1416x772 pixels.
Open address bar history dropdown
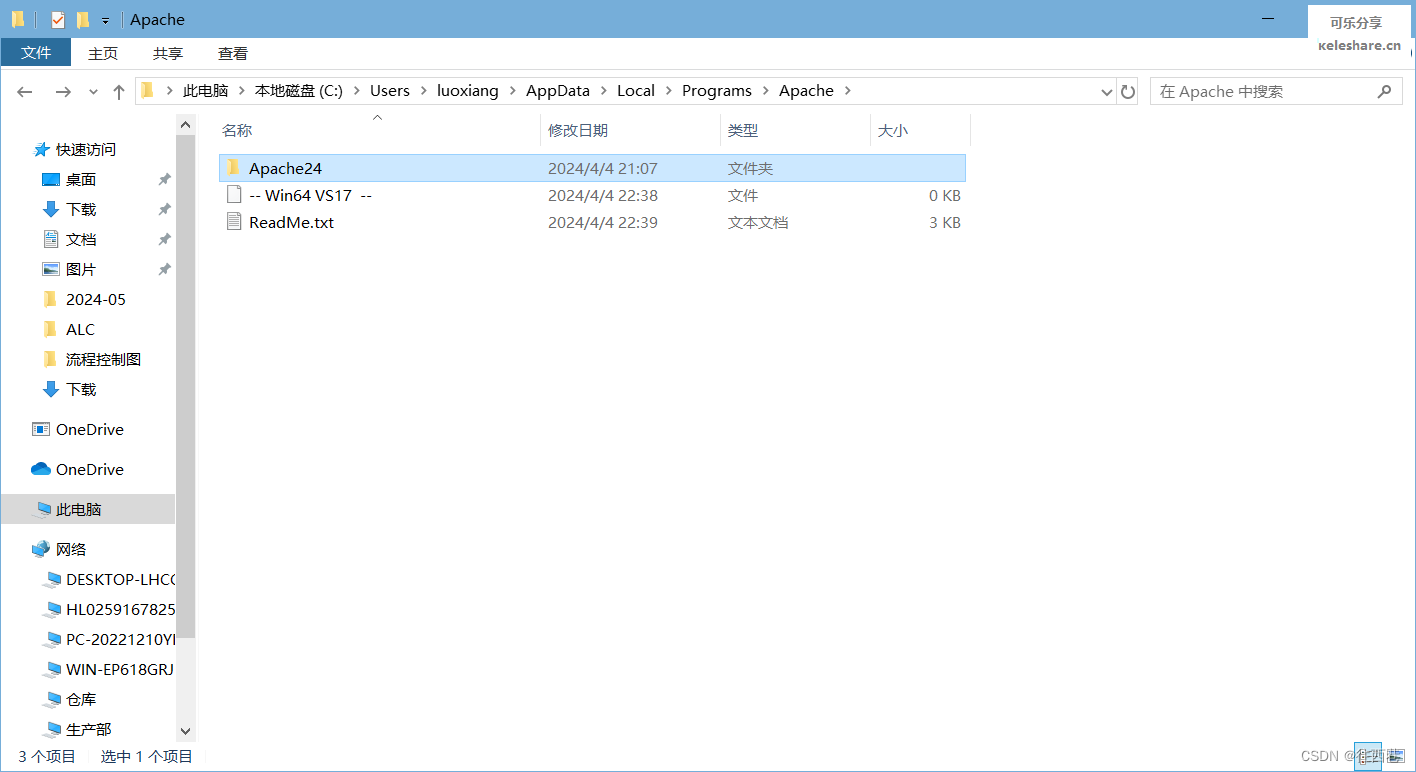coord(1106,92)
